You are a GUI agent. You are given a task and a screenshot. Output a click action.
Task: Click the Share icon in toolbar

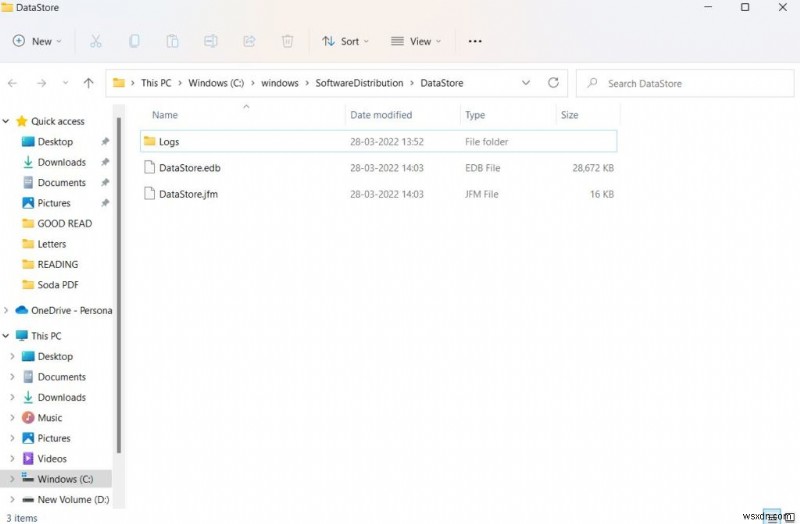point(249,41)
